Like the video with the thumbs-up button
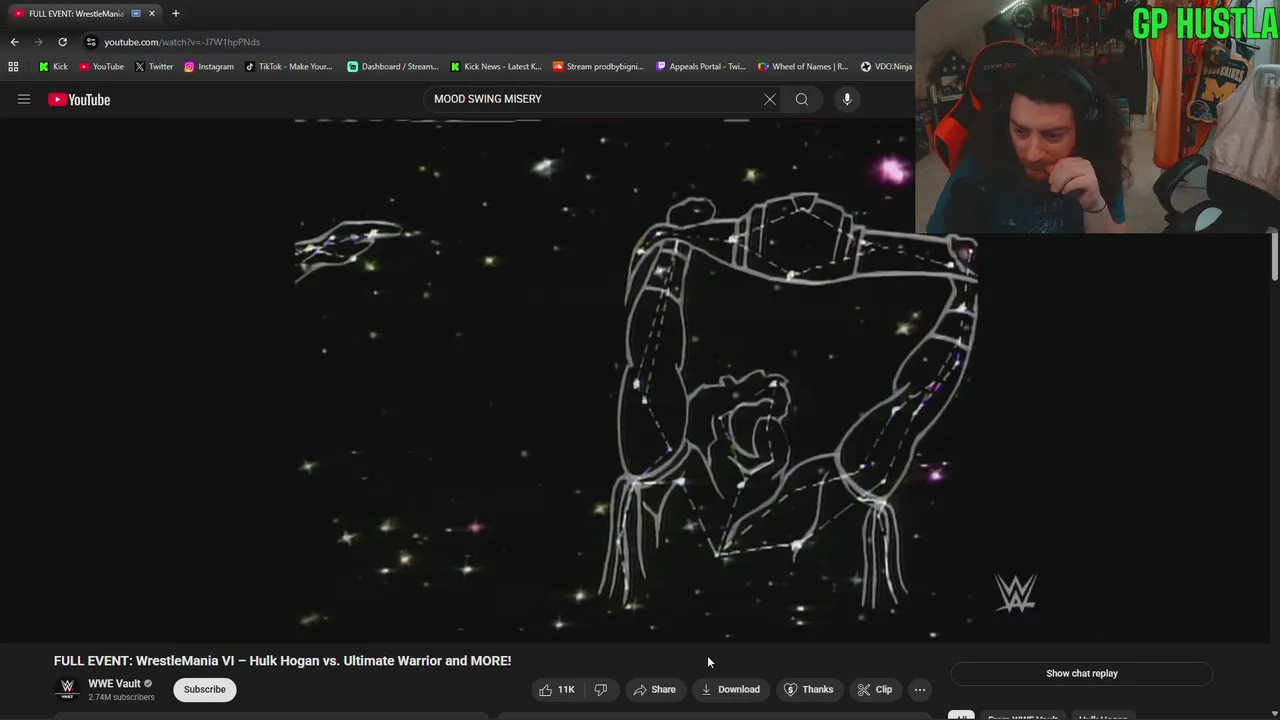1280x720 pixels. point(556,689)
